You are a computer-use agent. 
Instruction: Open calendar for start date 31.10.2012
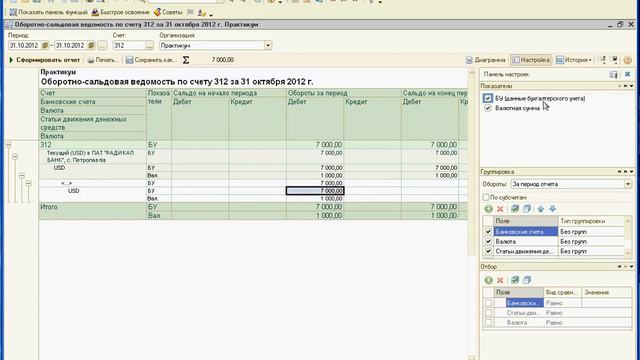[45, 45]
